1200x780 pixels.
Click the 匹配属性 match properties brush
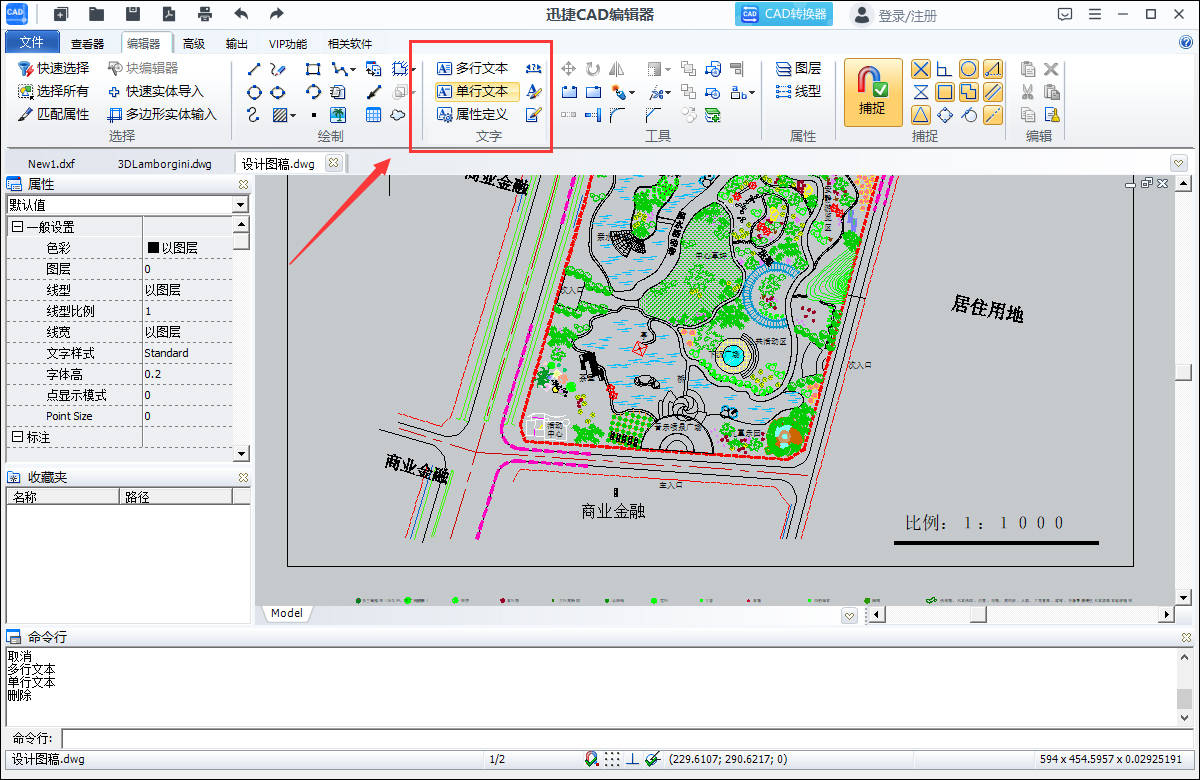pyautogui.click(x=54, y=114)
